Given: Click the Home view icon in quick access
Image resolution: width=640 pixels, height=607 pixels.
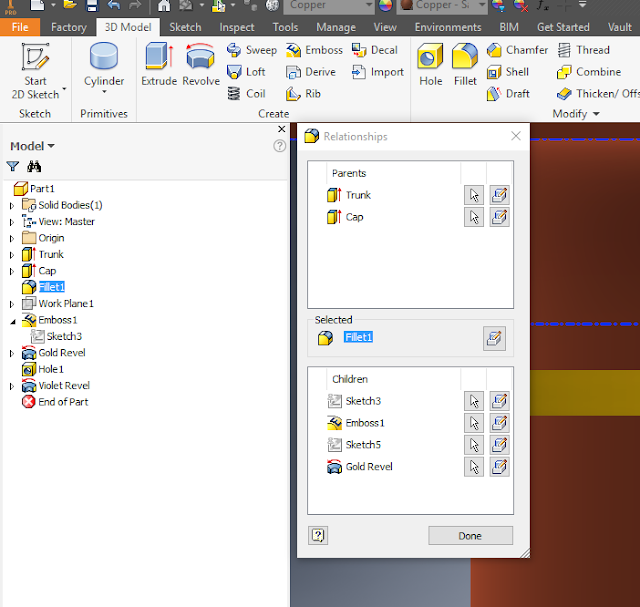Looking at the screenshot, I should (x=164, y=5).
